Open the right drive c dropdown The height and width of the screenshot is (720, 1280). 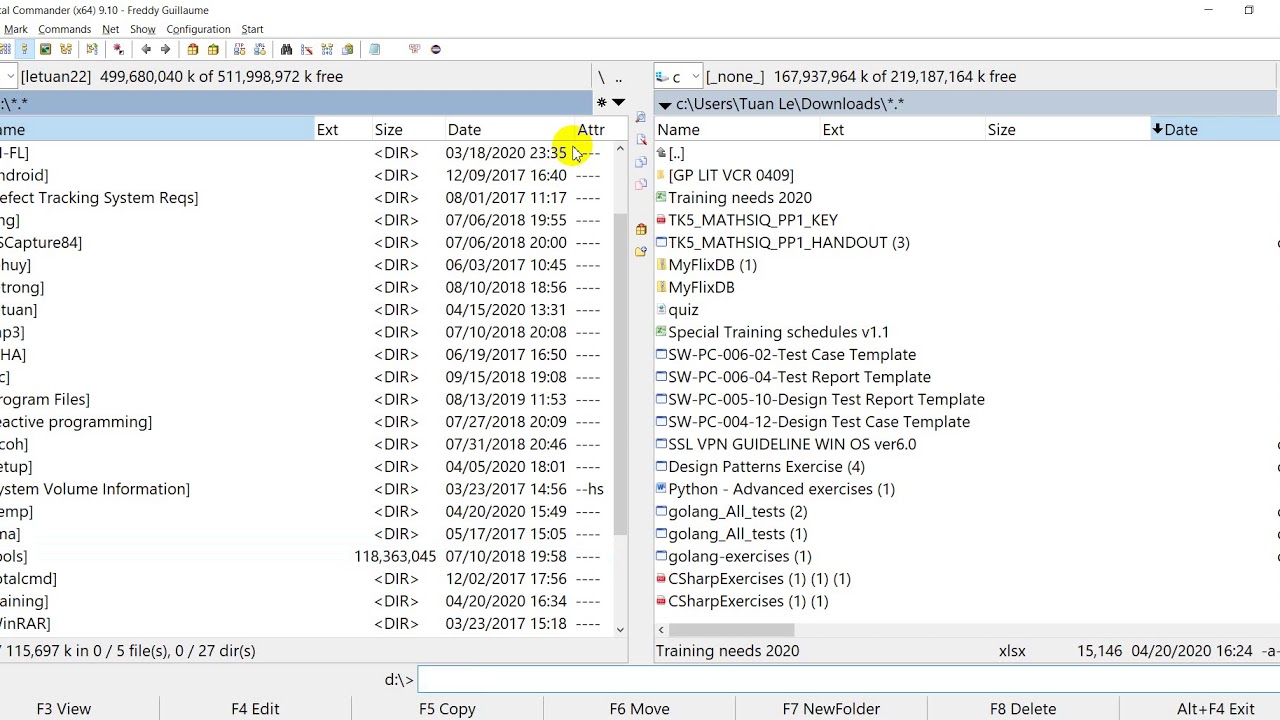(679, 77)
